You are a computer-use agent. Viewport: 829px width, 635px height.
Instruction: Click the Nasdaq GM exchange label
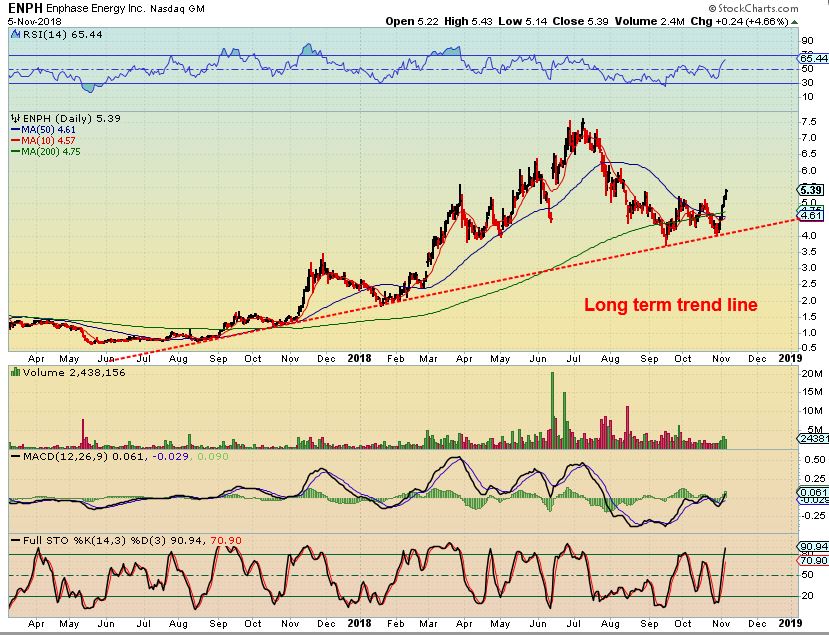177,9
